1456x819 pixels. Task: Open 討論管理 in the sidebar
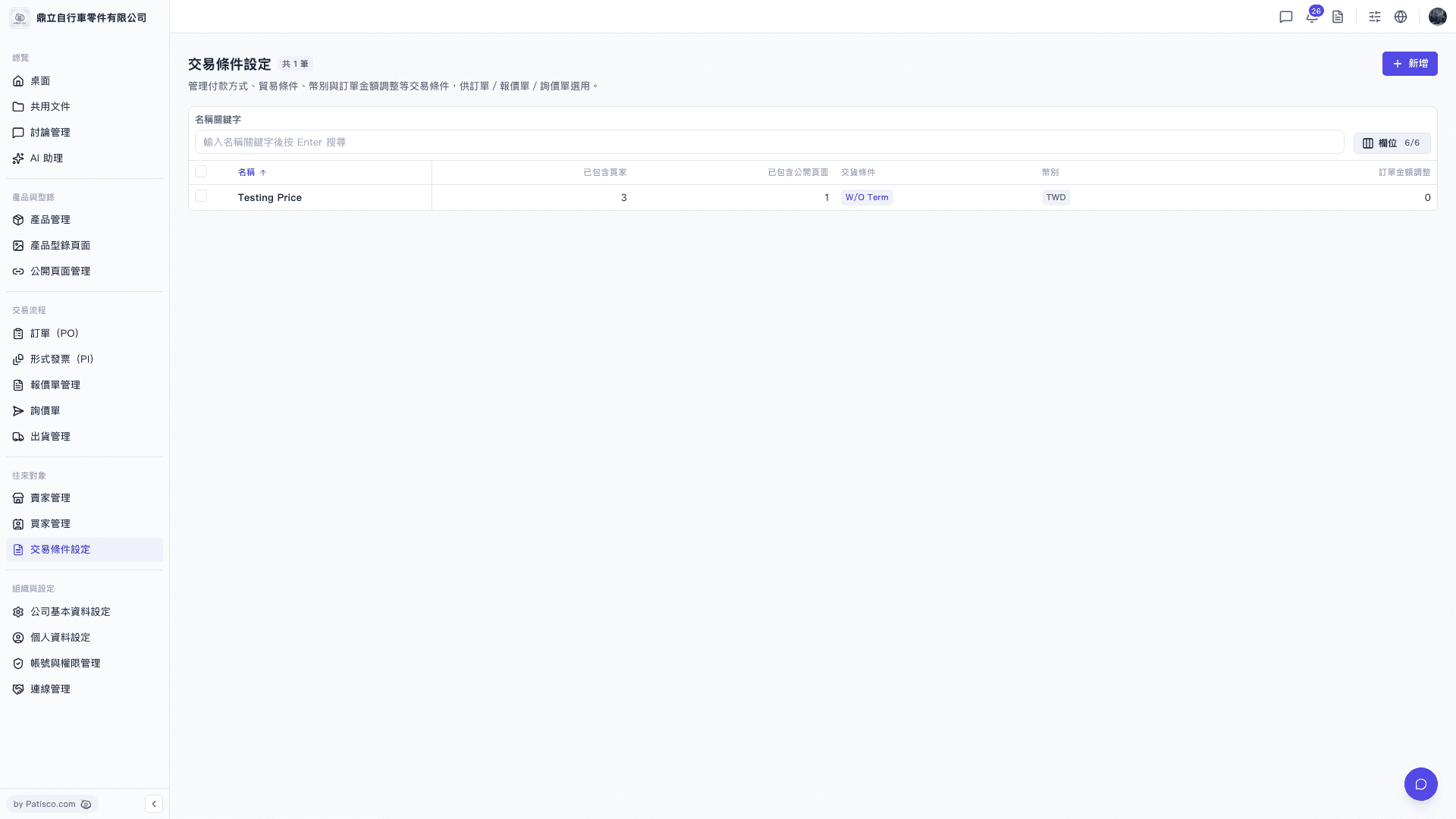84,133
